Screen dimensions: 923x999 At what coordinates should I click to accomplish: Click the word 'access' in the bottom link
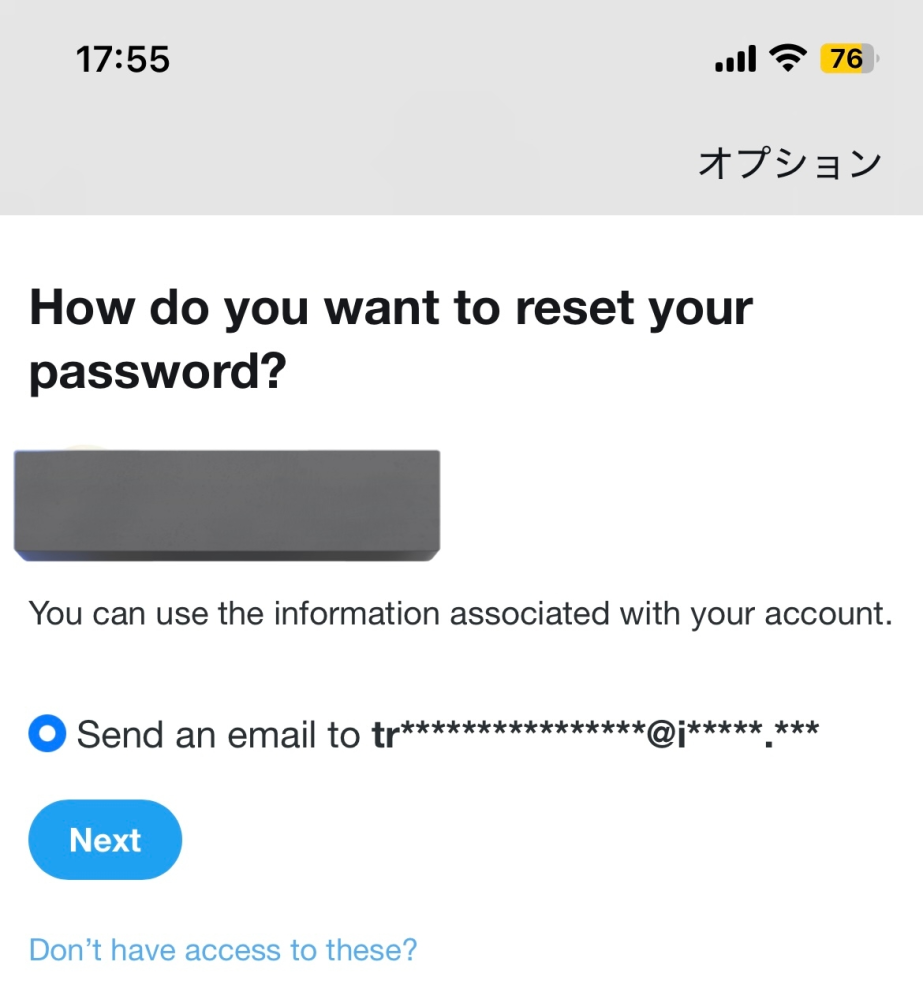coord(233,950)
